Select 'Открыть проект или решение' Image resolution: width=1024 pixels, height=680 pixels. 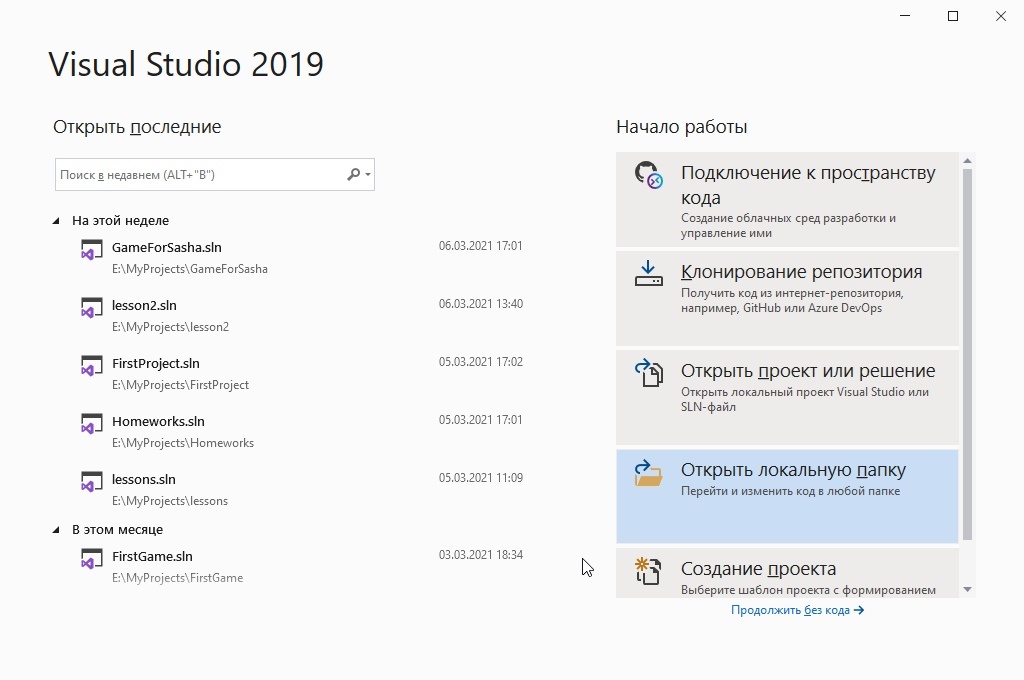(x=788, y=397)
